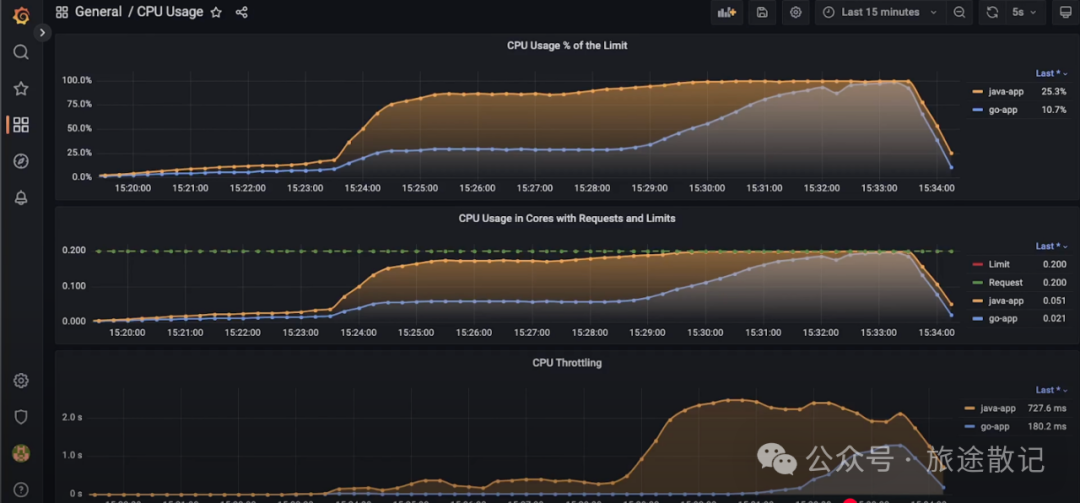Sort the cores panel legend by Last
Image resolution: width=1080 pixels, height=503 pixels.
tap(1052, 246)
